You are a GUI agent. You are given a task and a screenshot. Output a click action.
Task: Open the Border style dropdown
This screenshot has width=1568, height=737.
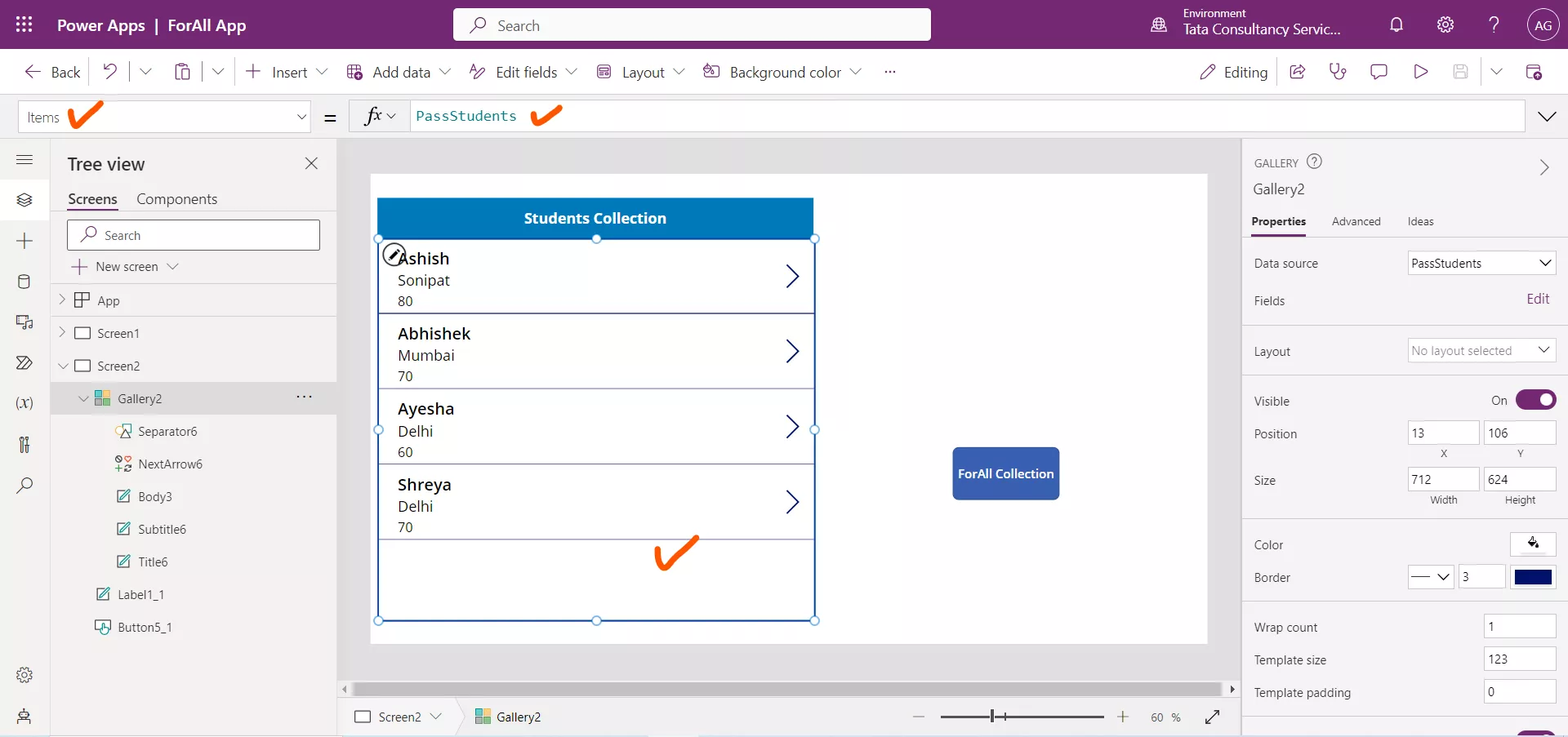click(1431, 576)
